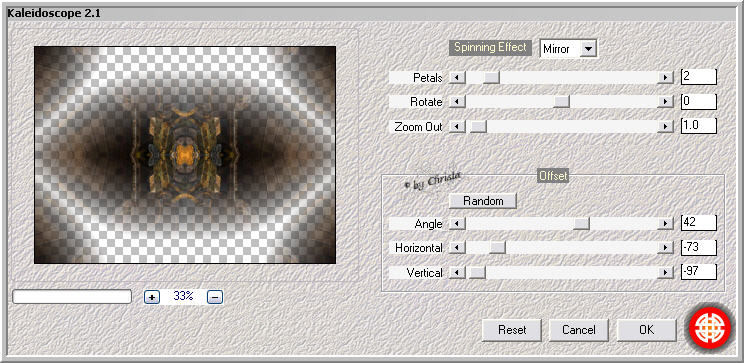Increase Angle with right arrow
Screen dimensions: 744x363
click(666, 223)
